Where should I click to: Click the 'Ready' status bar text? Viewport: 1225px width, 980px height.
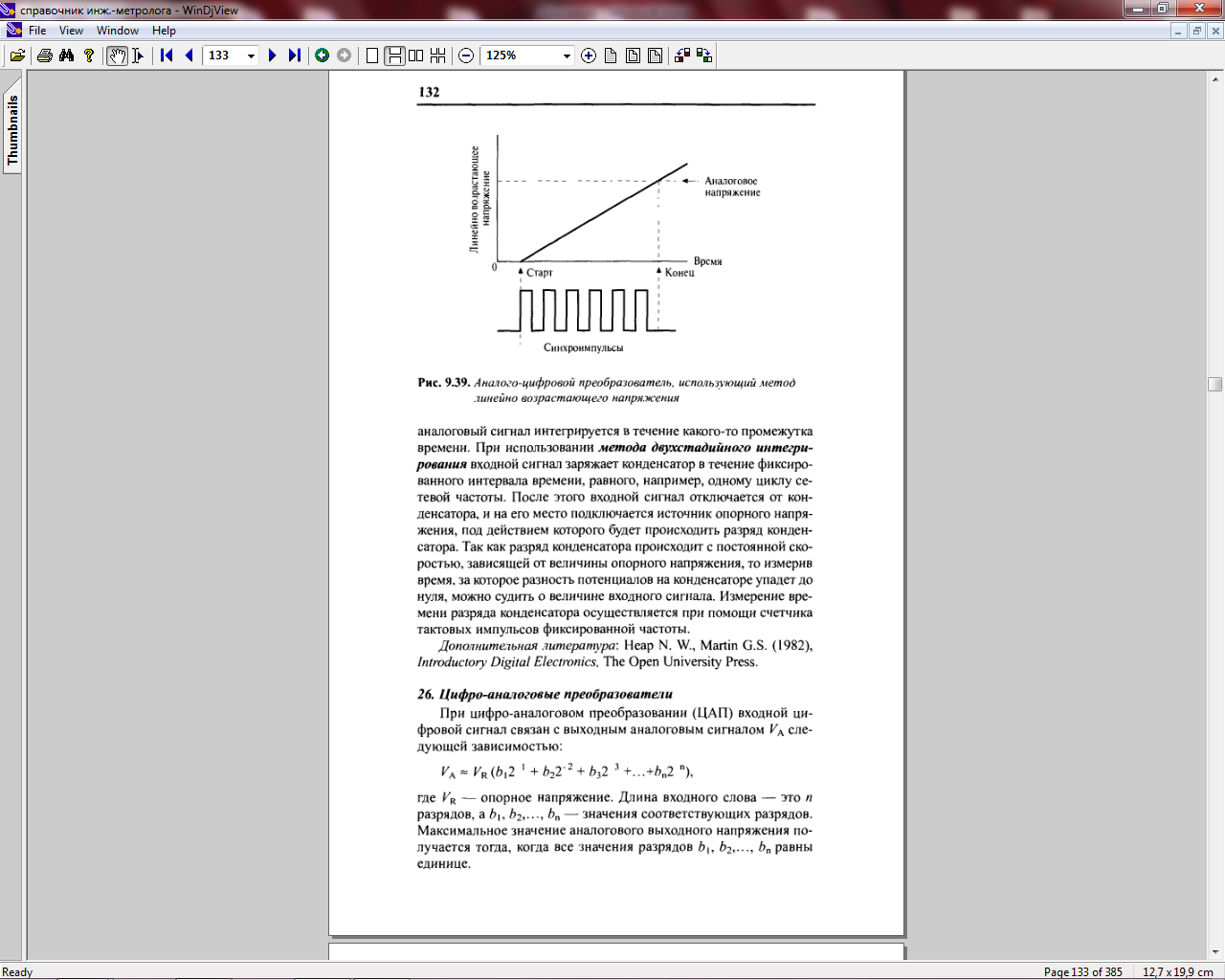coord(17,971)
